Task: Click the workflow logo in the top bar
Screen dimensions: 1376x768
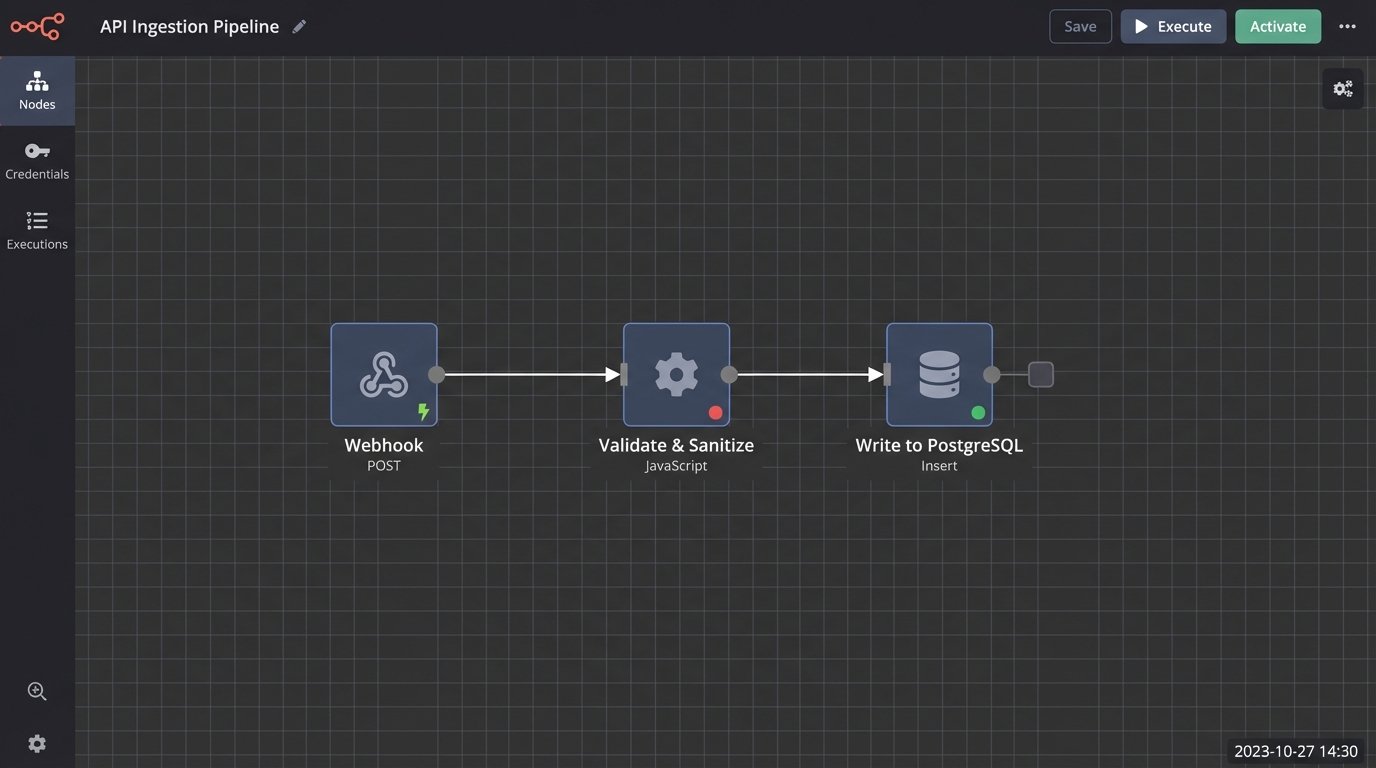Action: click(x=37, y=26)
